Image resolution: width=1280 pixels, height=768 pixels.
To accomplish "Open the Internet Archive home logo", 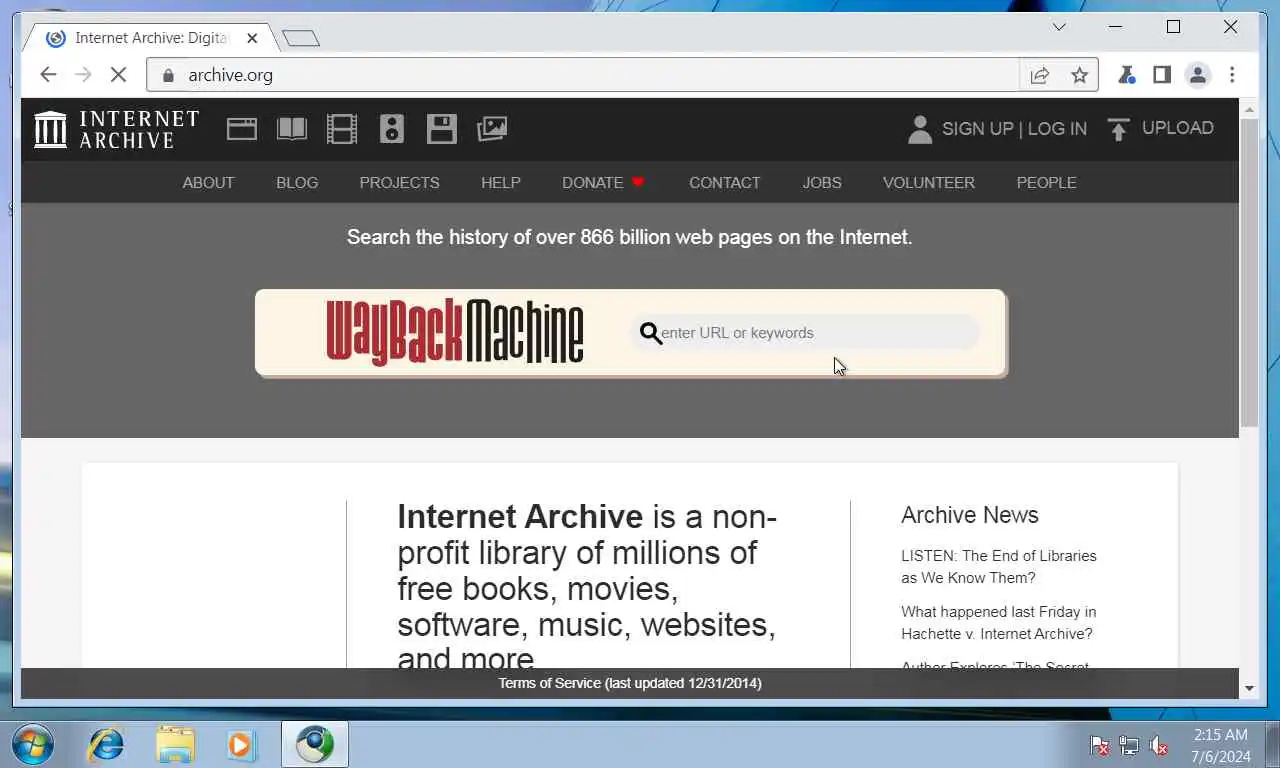I will pos(116,129).
